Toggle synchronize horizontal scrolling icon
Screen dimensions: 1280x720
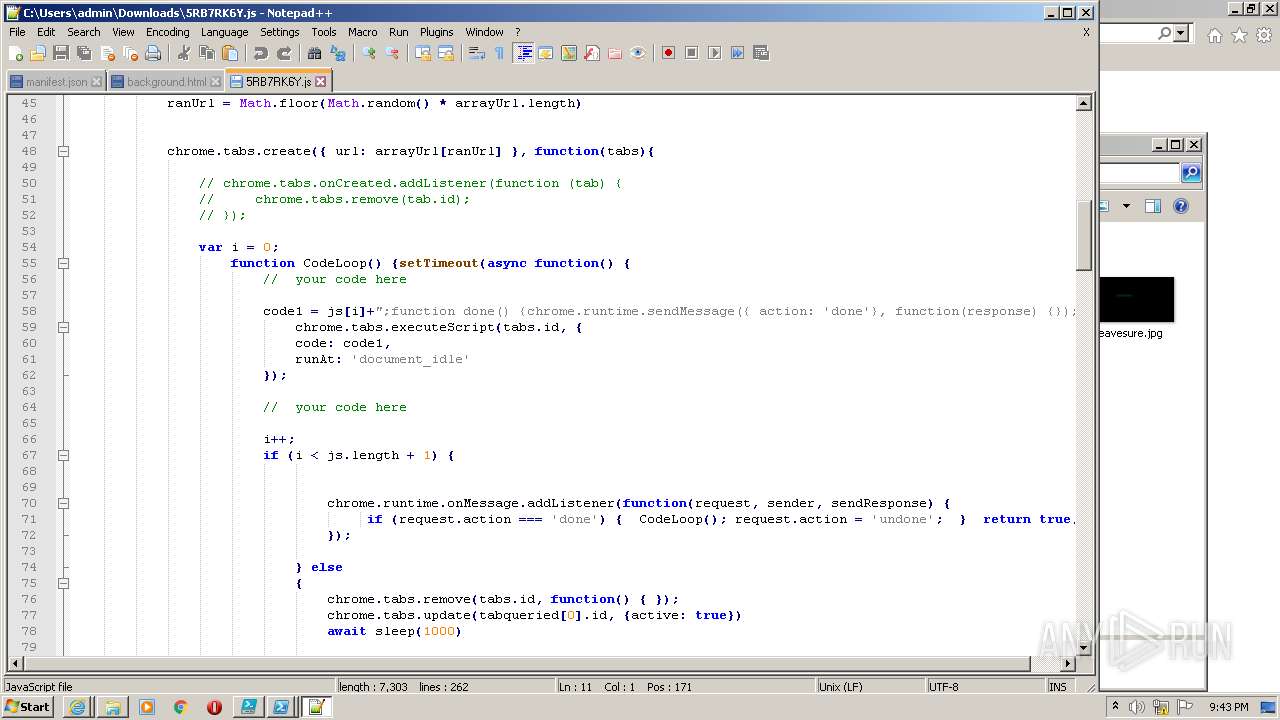click(446, 53)
